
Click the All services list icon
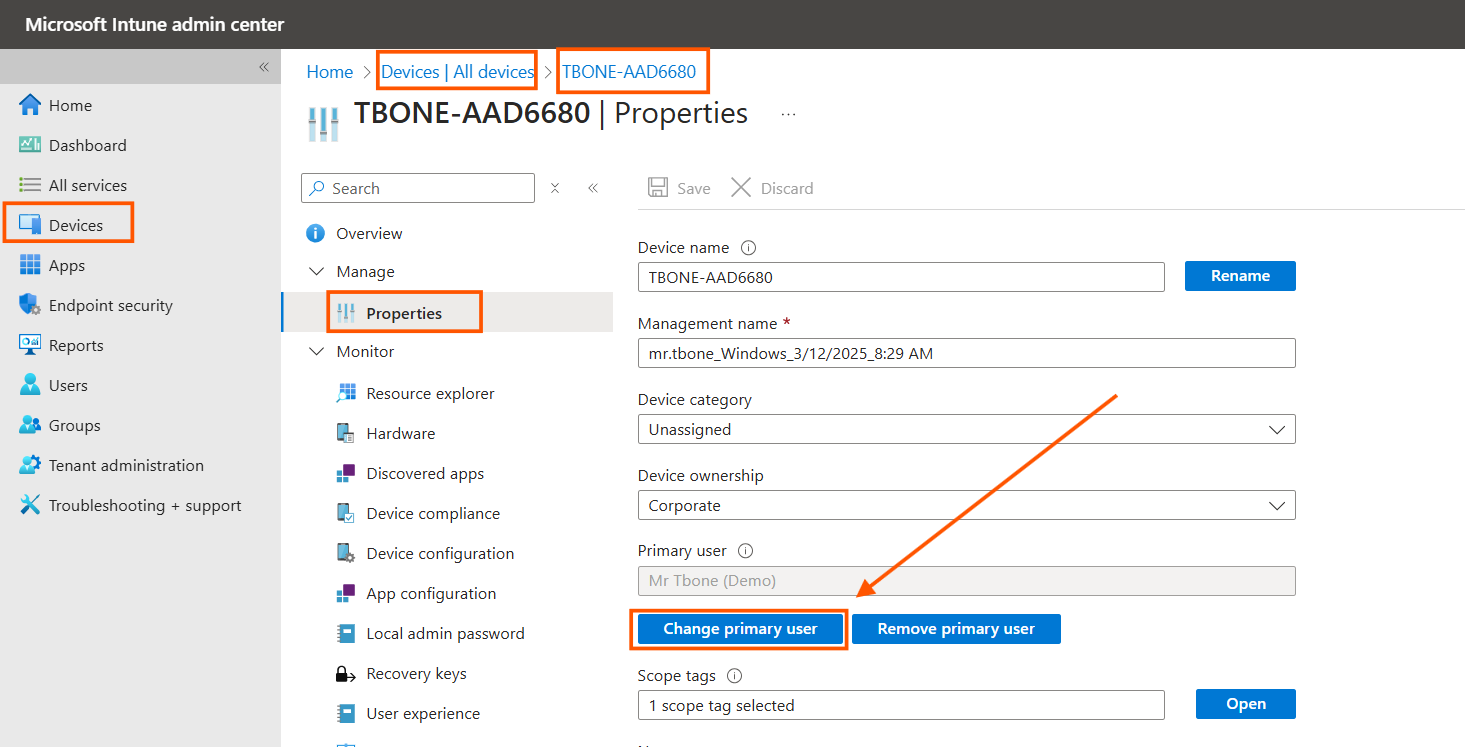pyautogui.click(x=30, y=185)
